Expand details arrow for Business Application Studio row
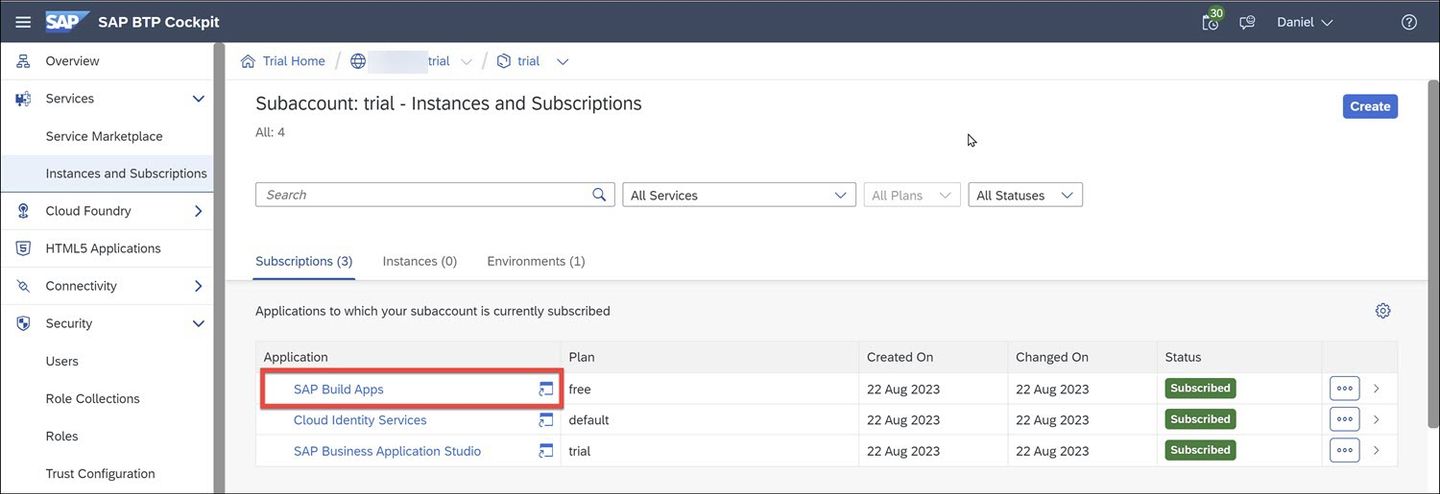 1377,451
